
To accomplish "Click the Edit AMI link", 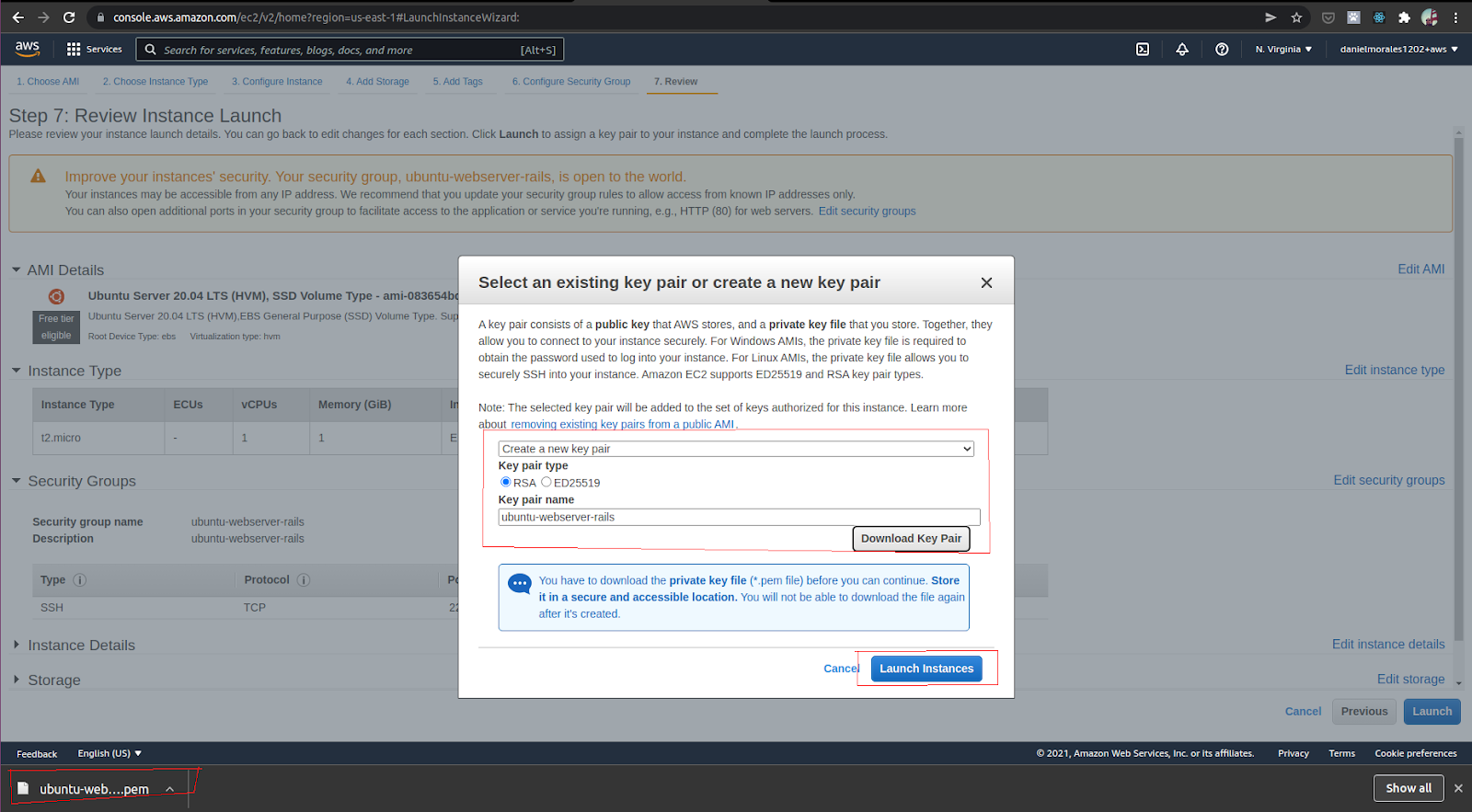I will pyautogui.click(x=1421, y=269).
